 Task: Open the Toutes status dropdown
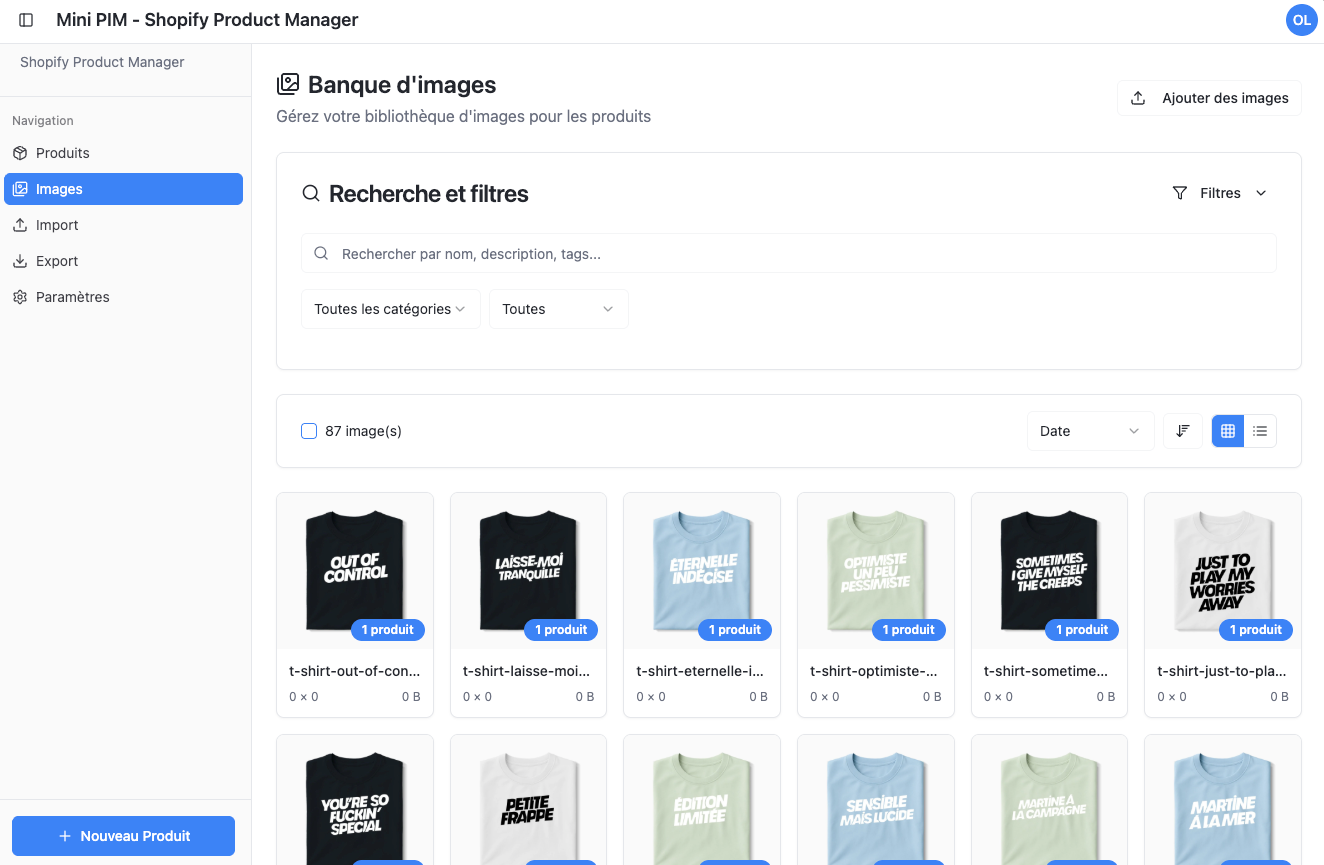pos(558,309)
